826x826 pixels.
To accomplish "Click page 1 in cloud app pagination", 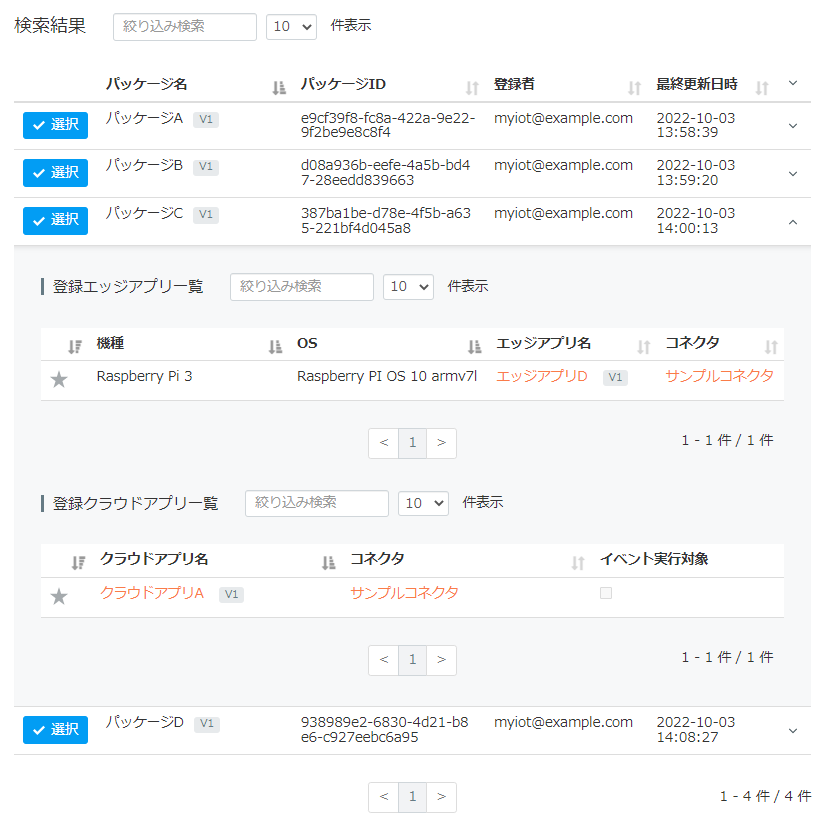I will tap(412, 660).
